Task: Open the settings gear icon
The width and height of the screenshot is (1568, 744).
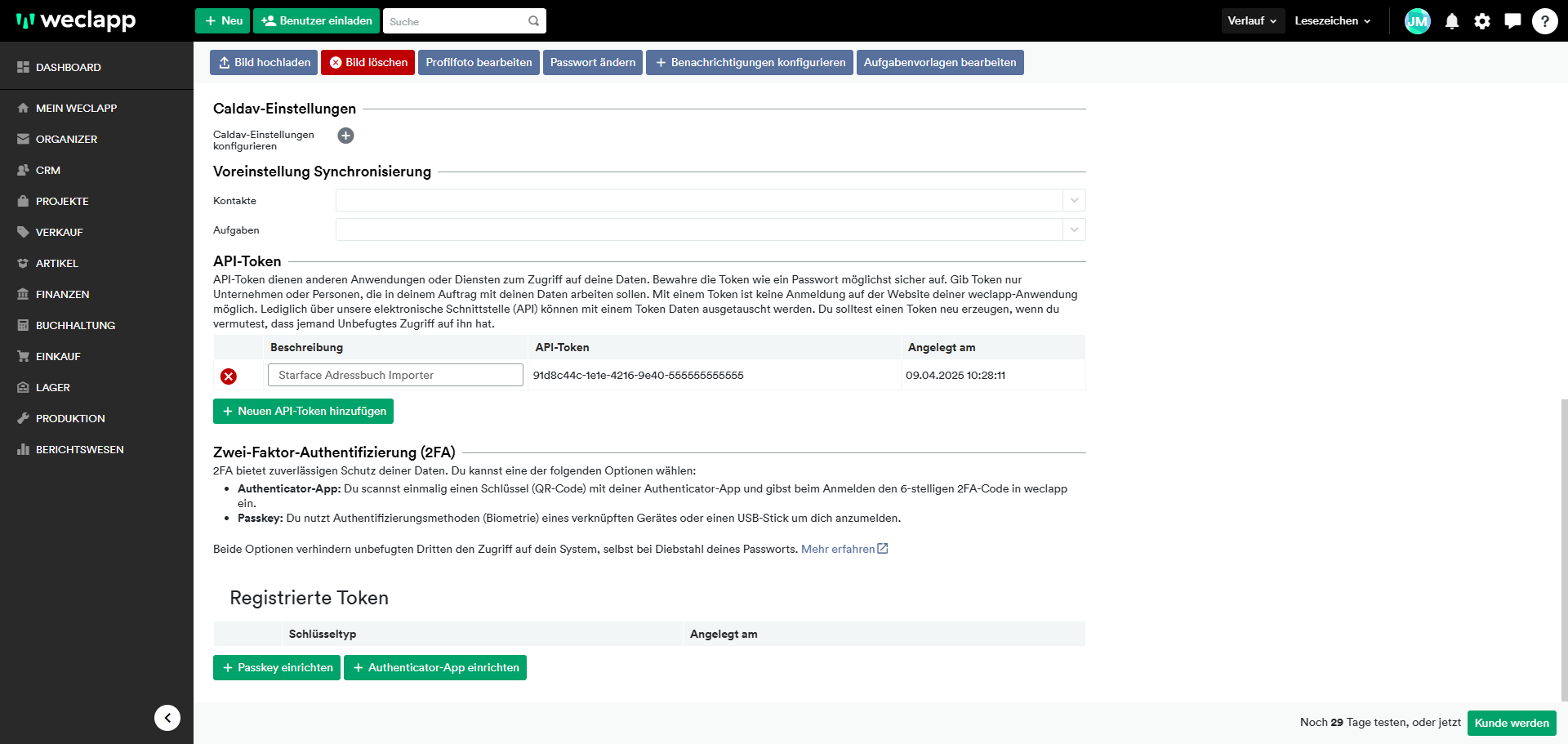Action: point(1481,21)
